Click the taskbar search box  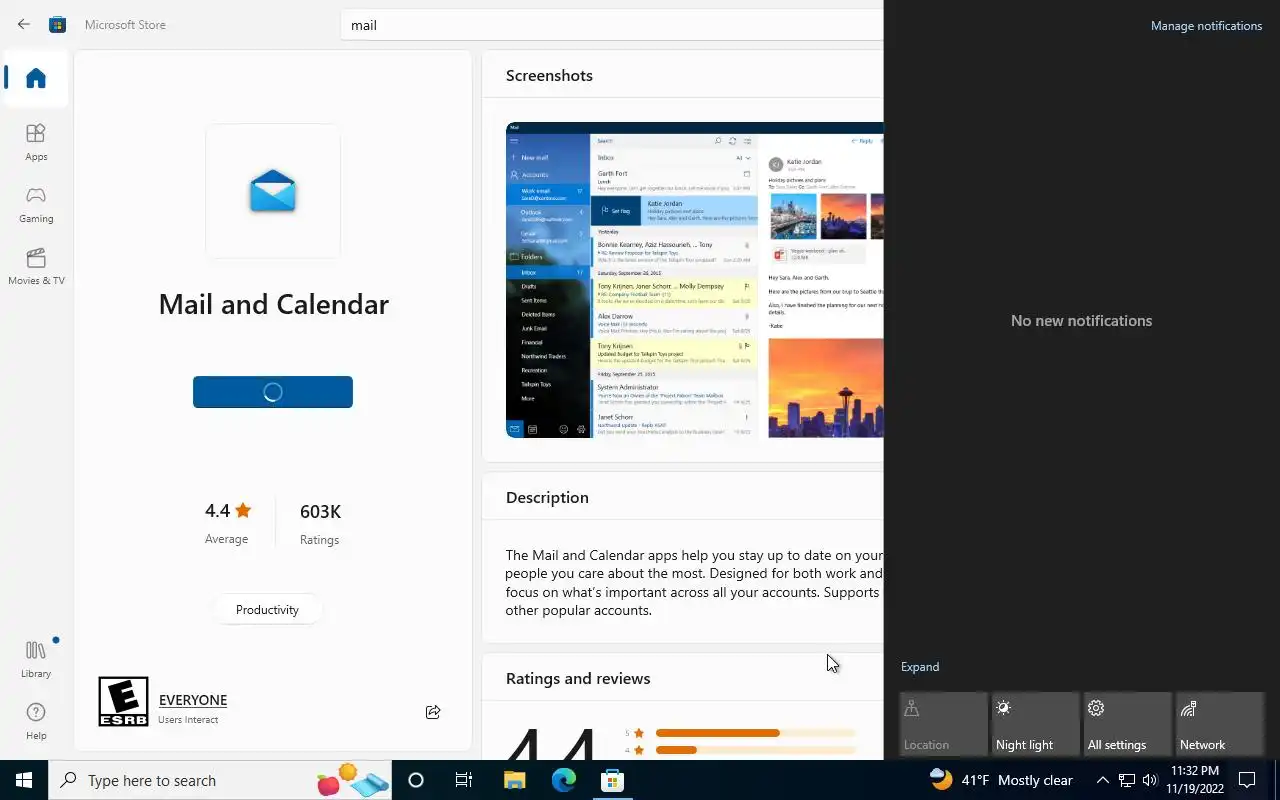pos(220,780)
